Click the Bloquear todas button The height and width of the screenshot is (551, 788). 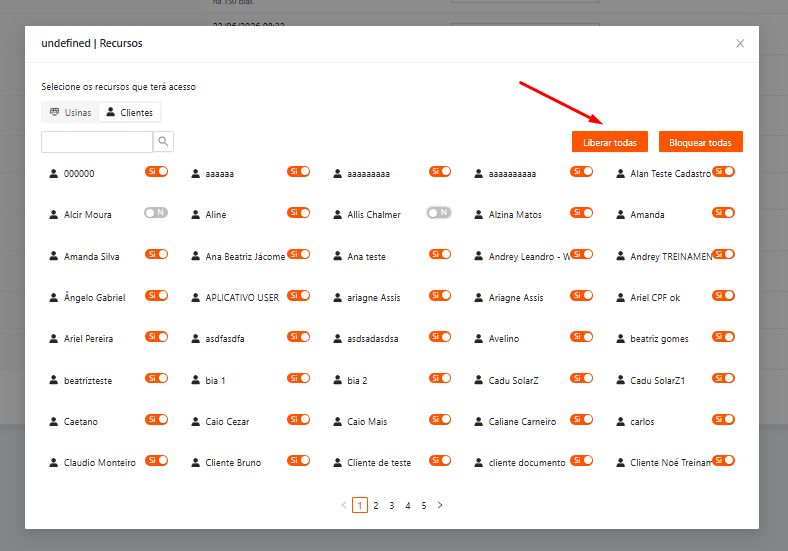coord(700,142)
